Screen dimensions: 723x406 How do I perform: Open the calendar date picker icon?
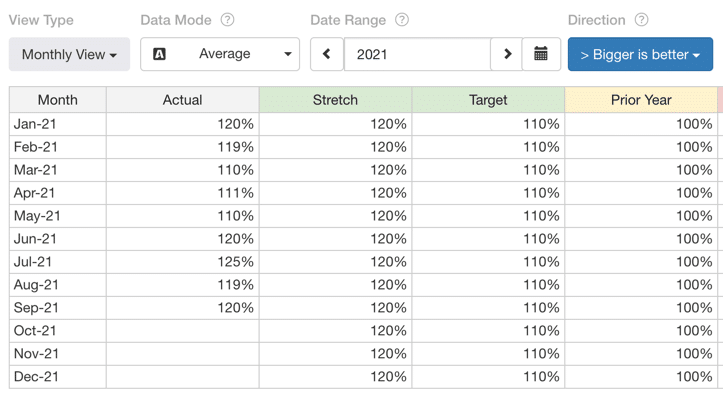(541, 54)
